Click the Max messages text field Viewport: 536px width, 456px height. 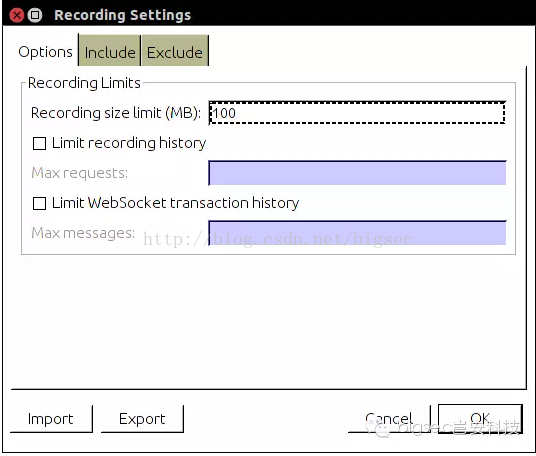tap(357, 233)
